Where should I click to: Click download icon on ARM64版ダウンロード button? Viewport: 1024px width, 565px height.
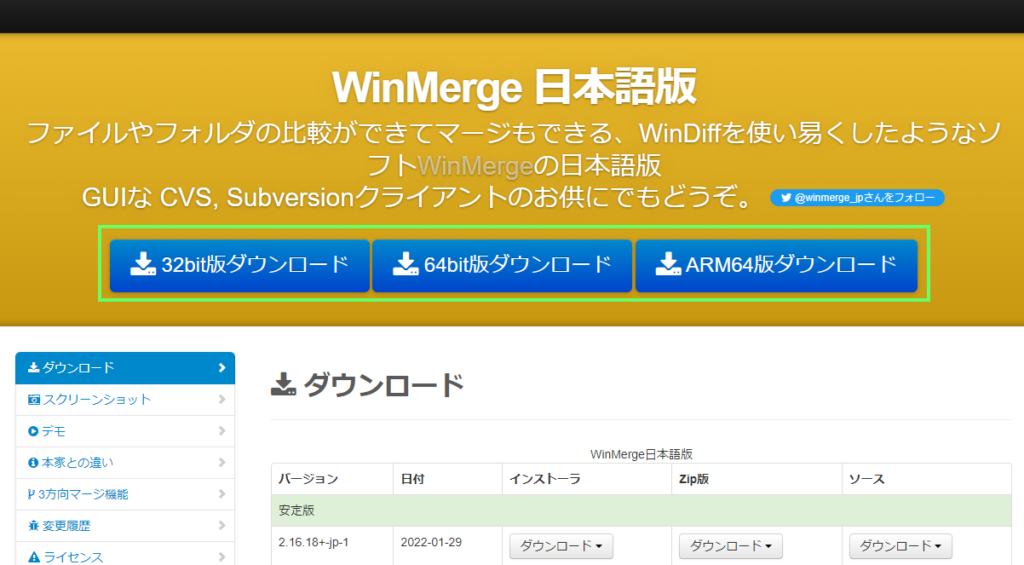click(x=667, y=265)
